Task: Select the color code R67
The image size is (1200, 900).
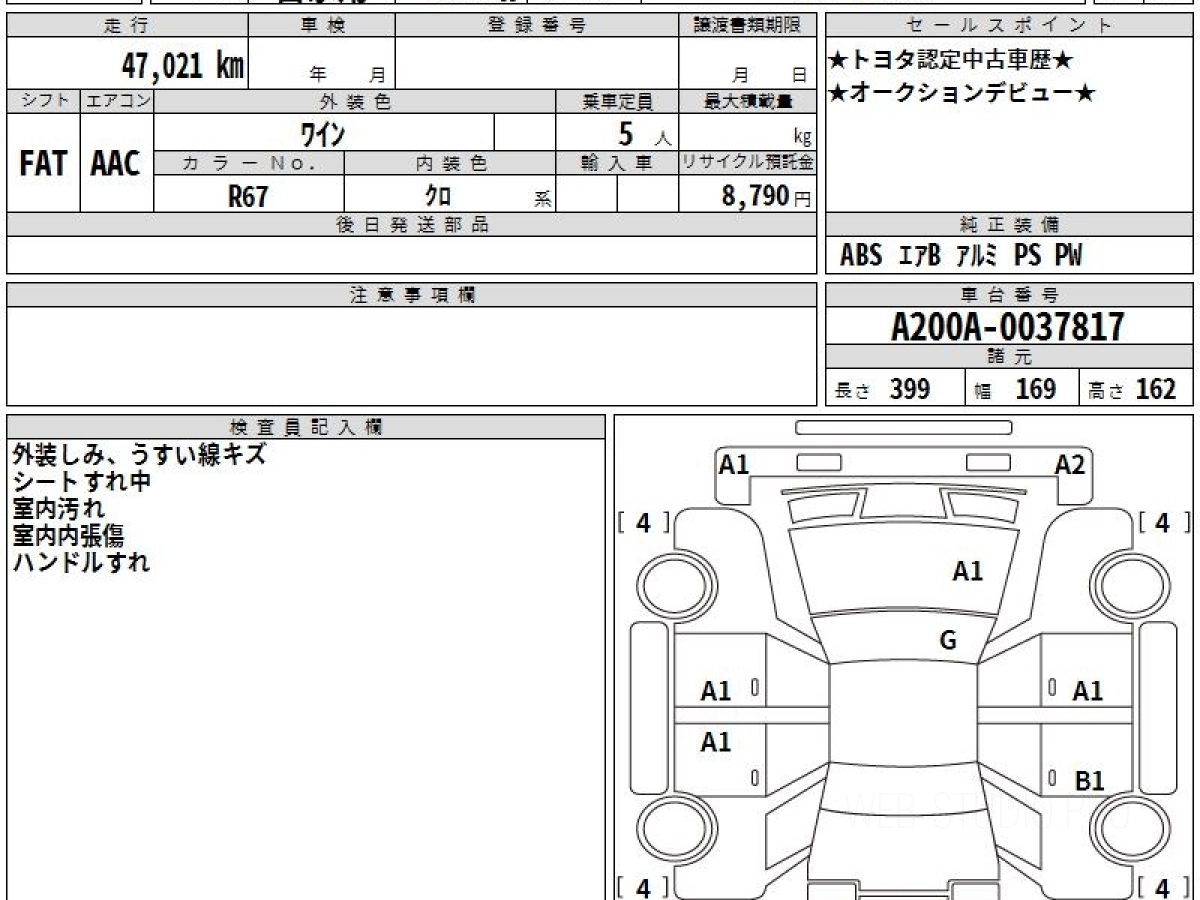Action: tap(248, 196)
